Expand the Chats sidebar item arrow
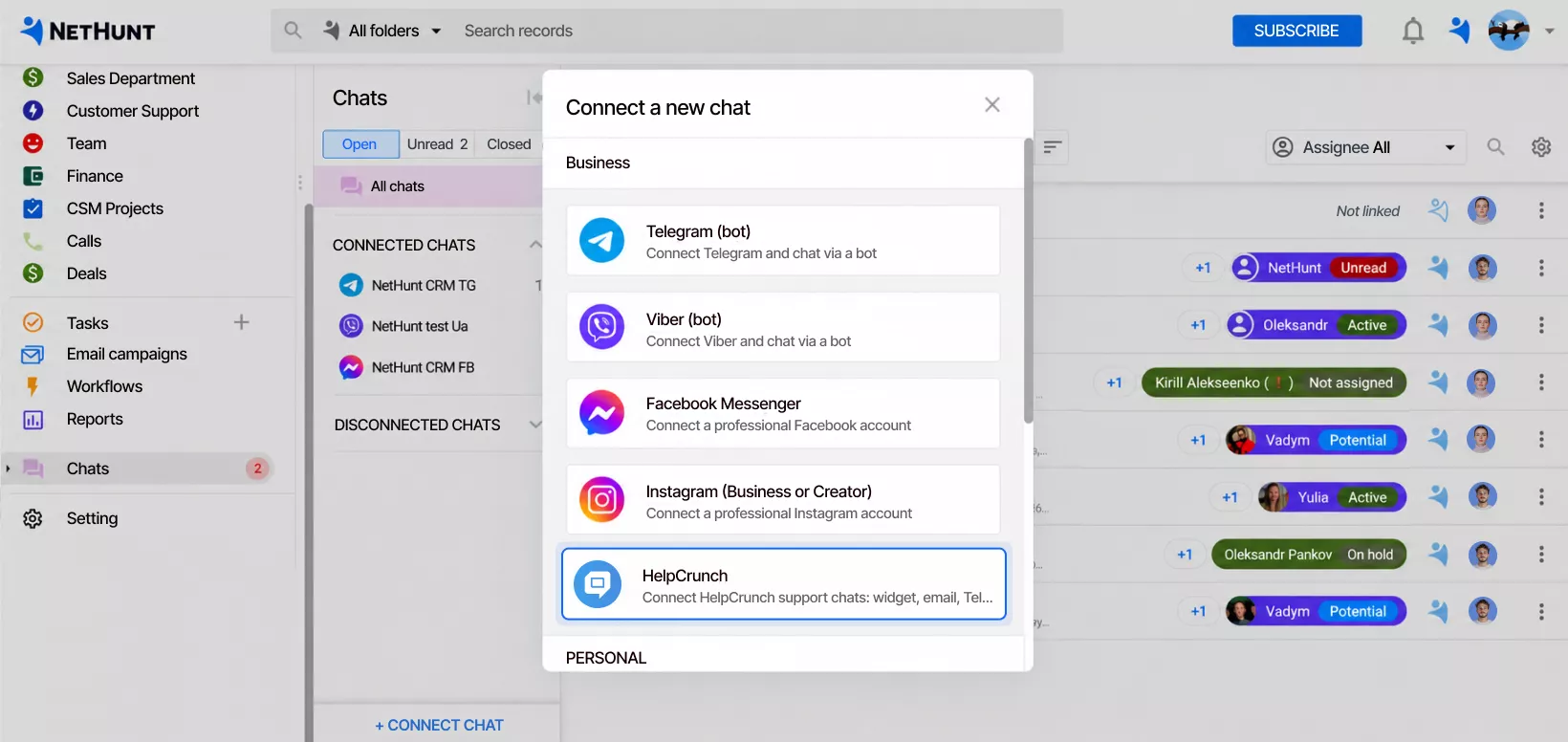The height and width of the screenshot is (742, 1568). [x=8, y=469]
